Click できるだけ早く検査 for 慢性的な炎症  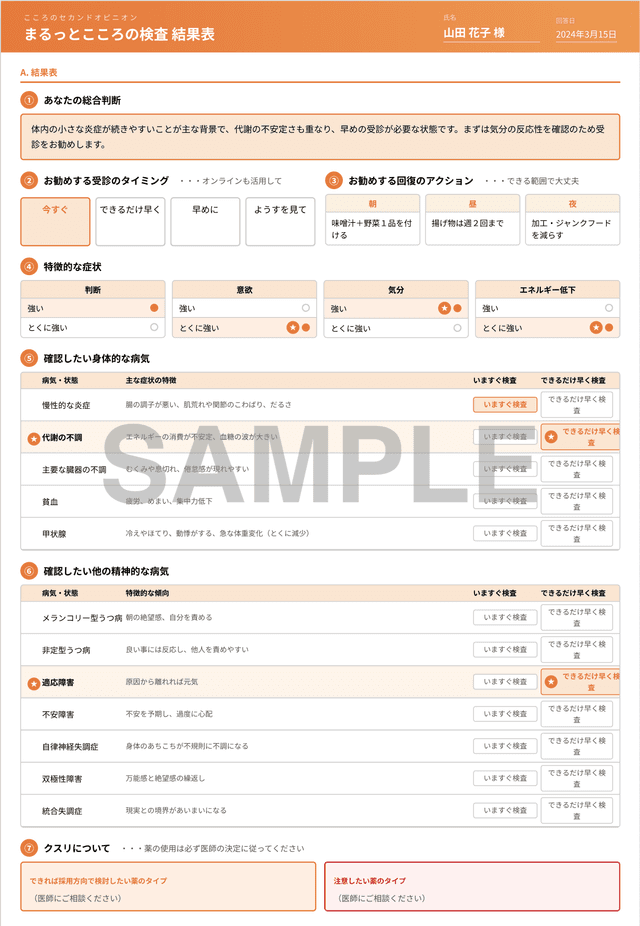click(x=577, y=405)
